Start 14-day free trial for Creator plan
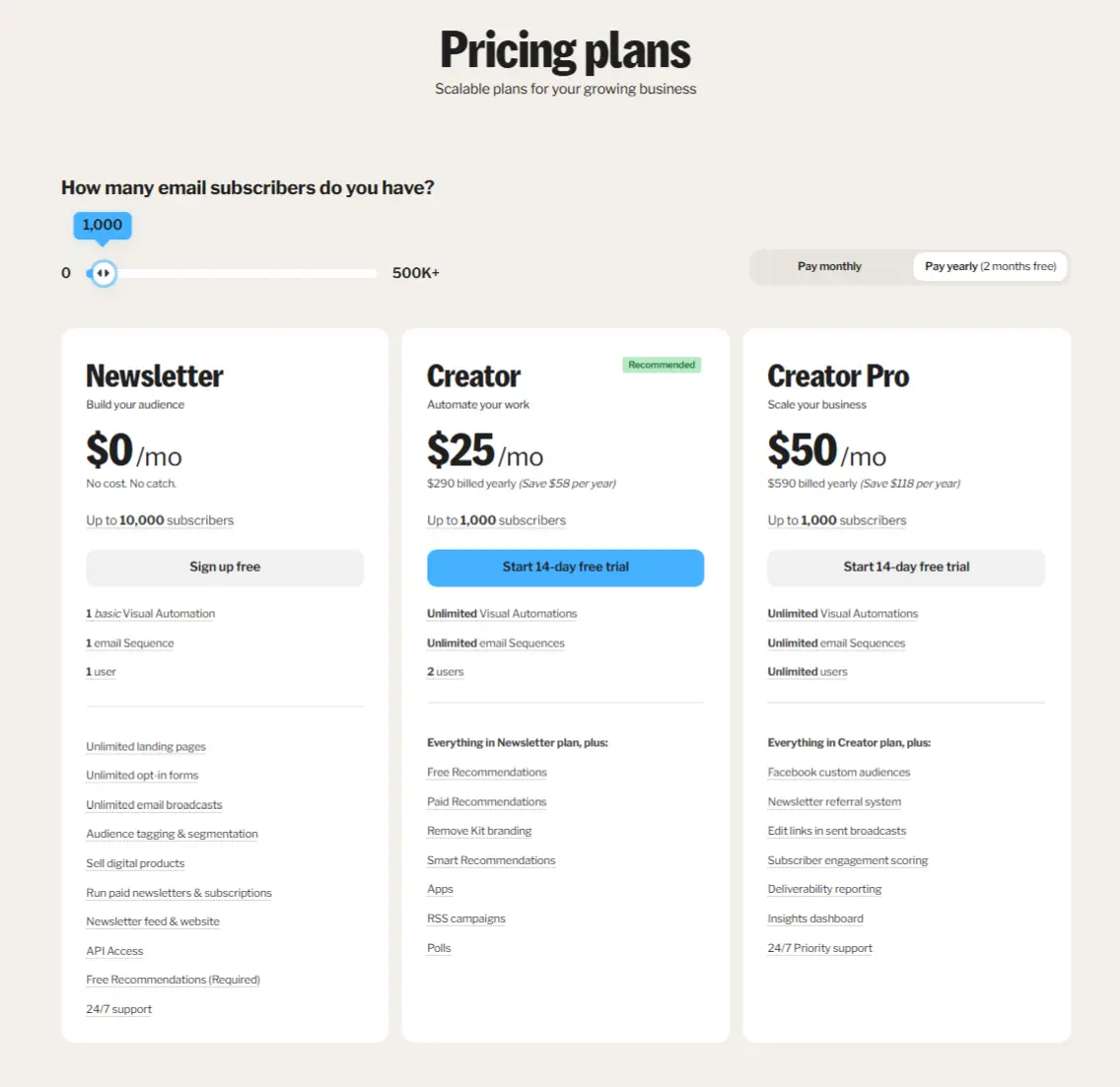Screen dimensions: 1120x1087 pos(564,568)
